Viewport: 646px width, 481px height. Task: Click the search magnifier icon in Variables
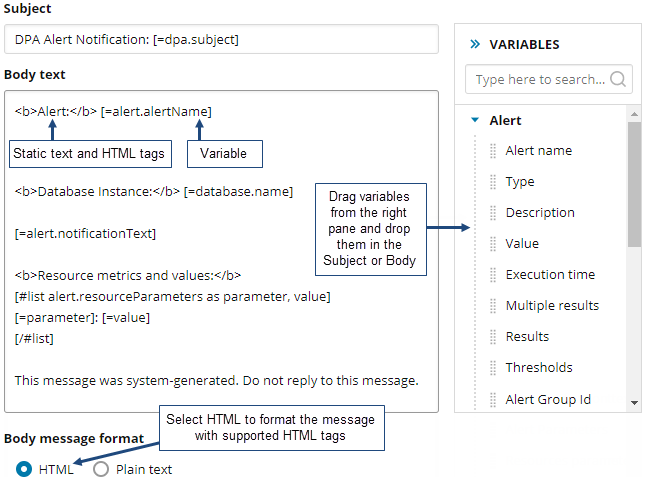coord(619,79)
